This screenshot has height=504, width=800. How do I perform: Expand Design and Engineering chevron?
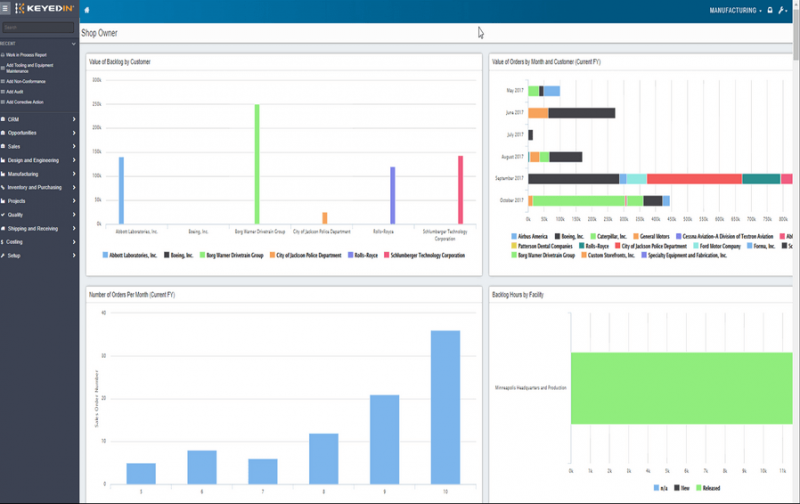tap(74, 160)
